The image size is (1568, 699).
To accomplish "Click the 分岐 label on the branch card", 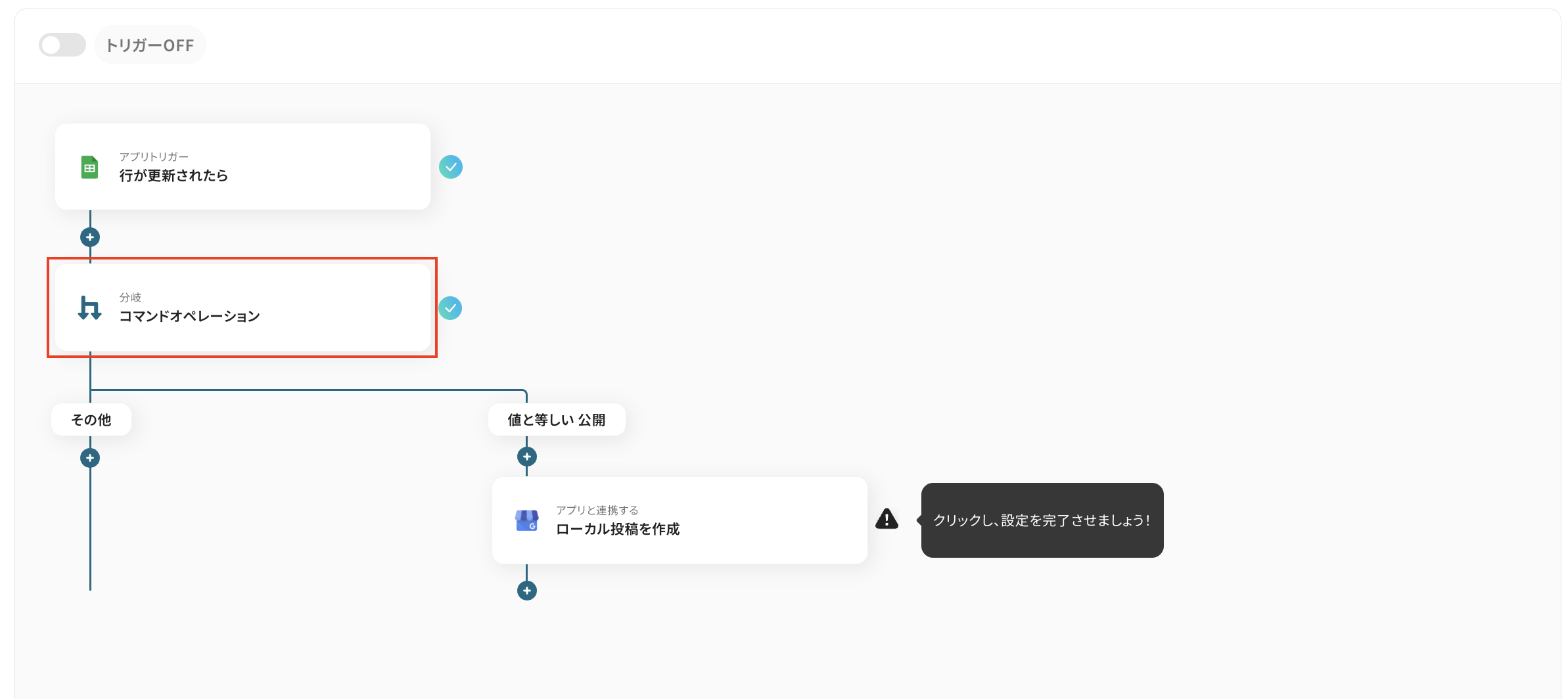I will 131,297.
